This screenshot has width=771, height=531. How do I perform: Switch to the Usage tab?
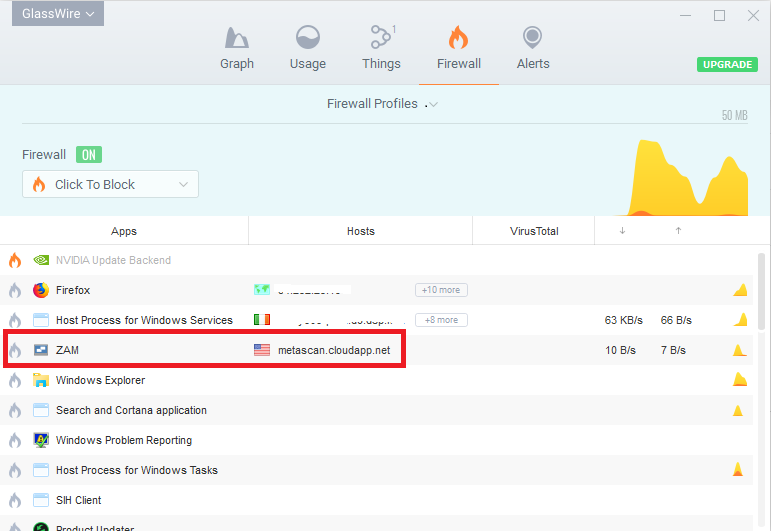(x=308, y=49)
